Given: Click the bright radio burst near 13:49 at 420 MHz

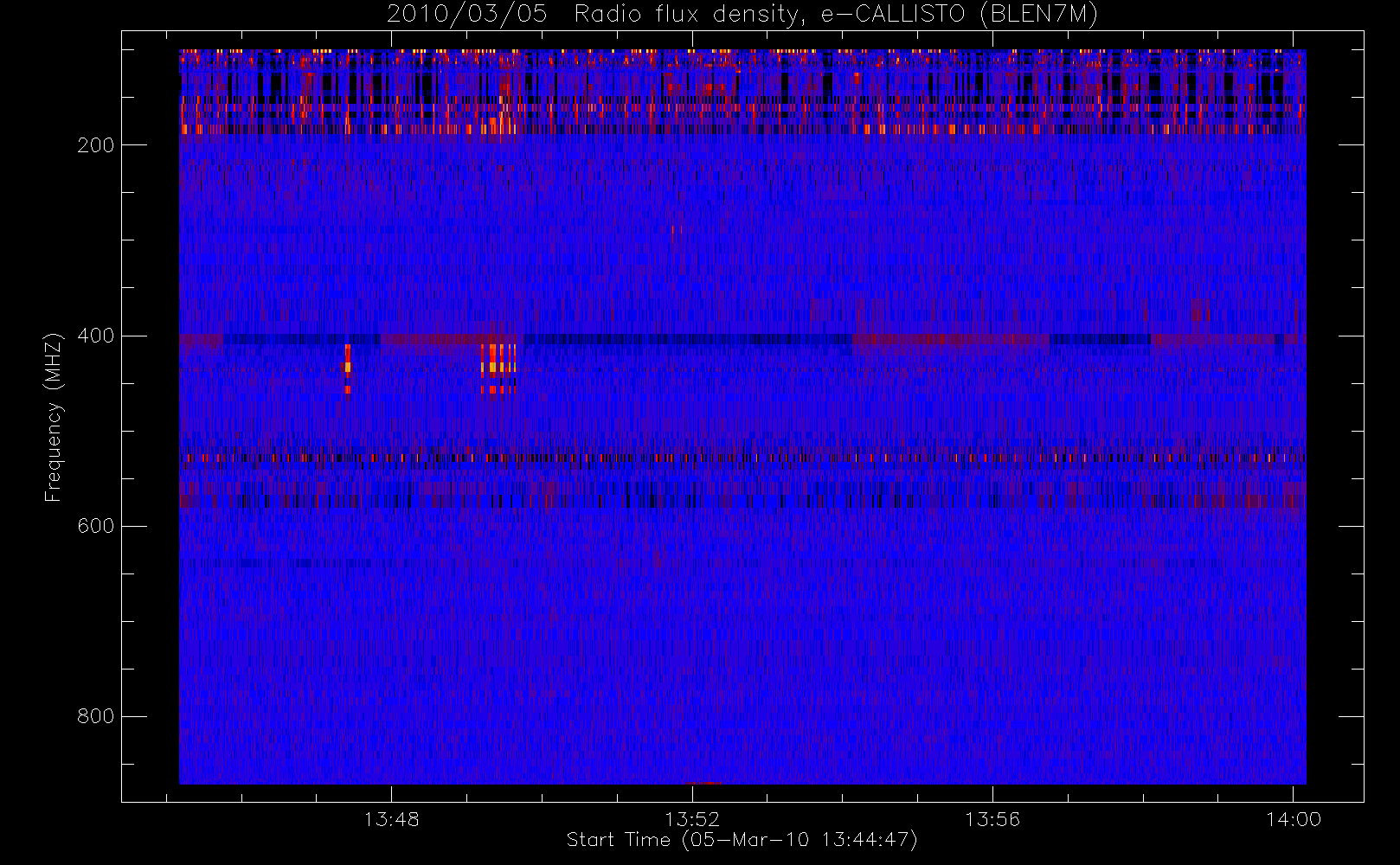Looking at the screenshot, I should point(498,368).
